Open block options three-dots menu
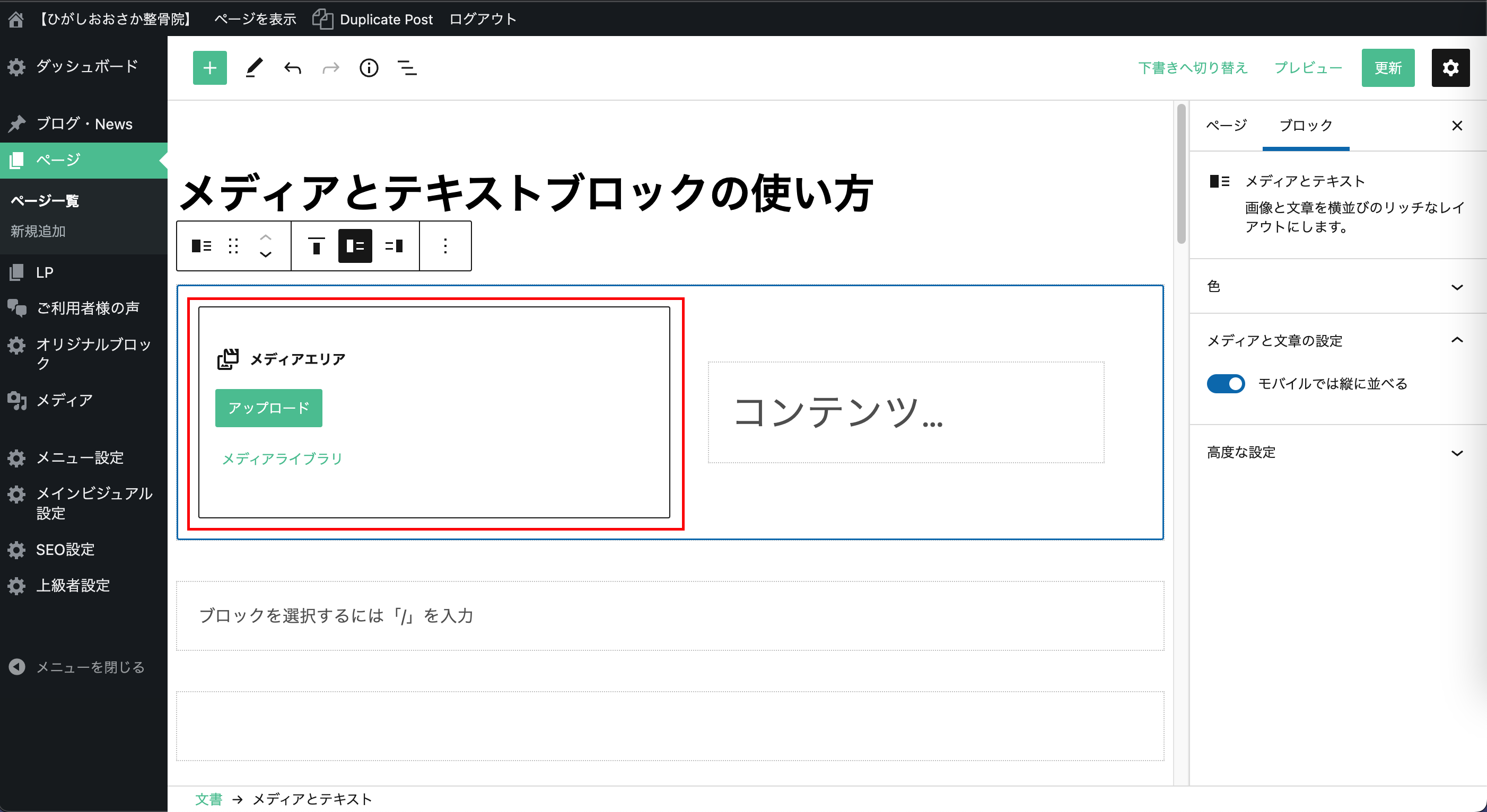The height and width of the screenshot is (812, 1487). click(x=445, y=246)
